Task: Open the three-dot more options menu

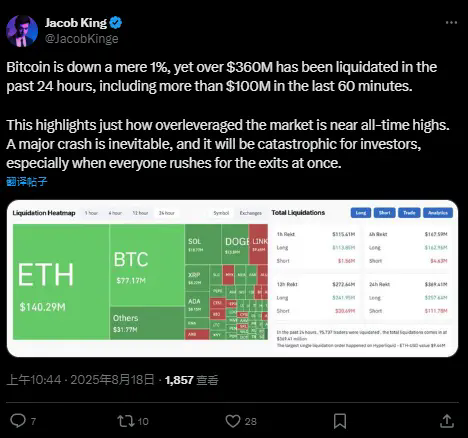Action: (x=451, y=22)
